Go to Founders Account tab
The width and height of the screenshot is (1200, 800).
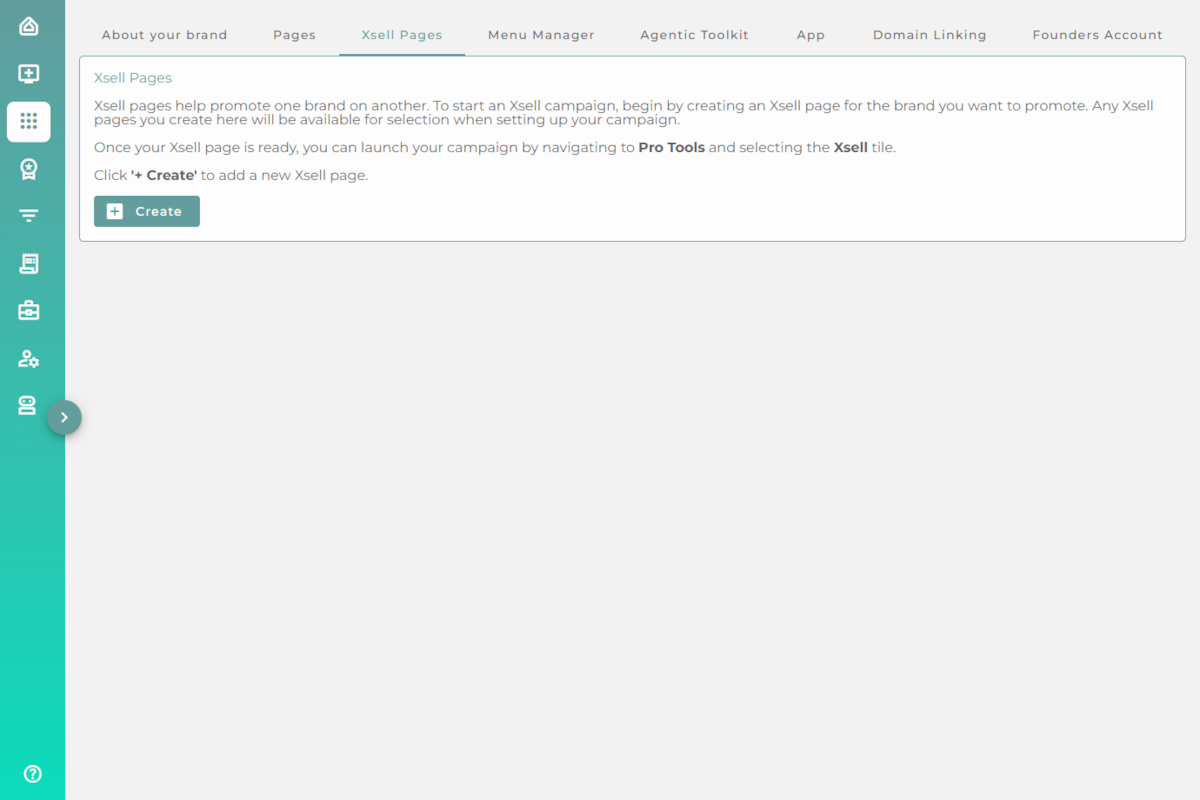(1098, 35)
